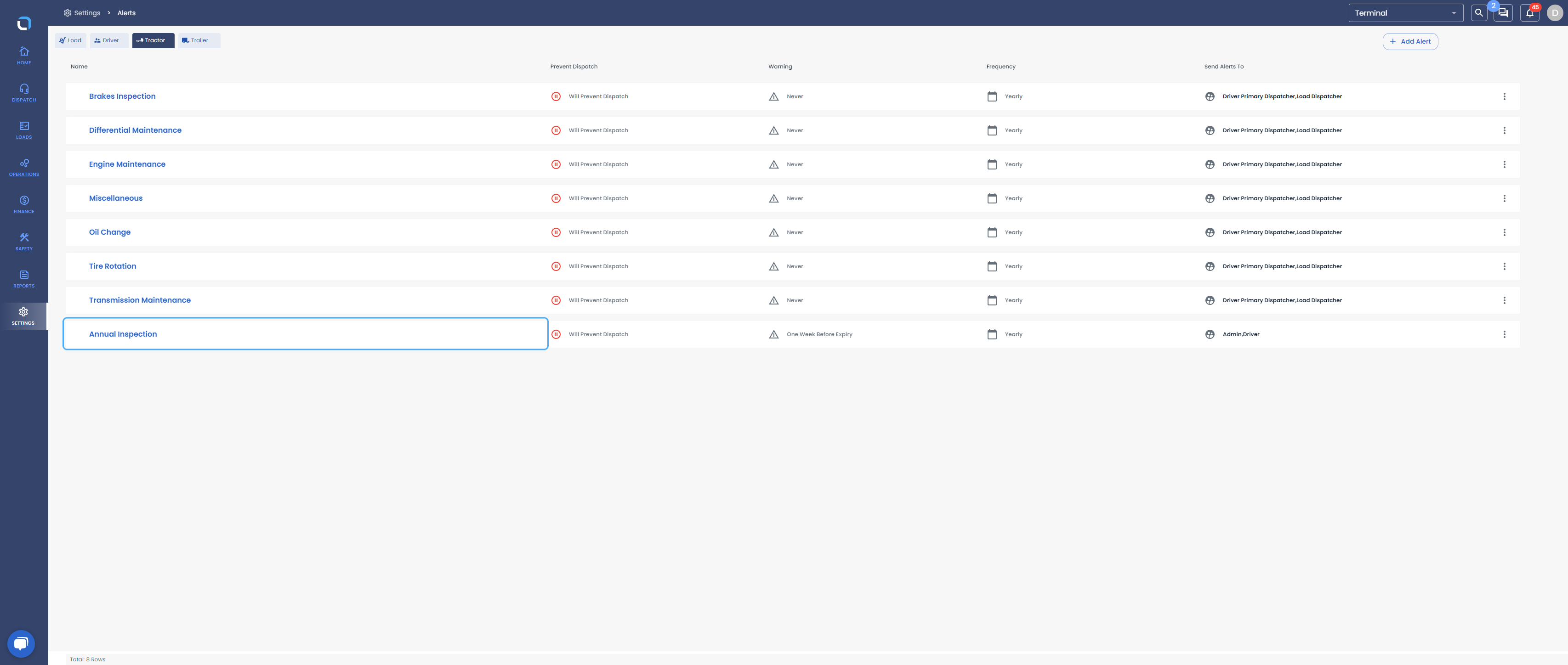The width and height of the screenshot is (1568, 665).
Task: Open options menu for Oil Change
Action: point(1504,232)
